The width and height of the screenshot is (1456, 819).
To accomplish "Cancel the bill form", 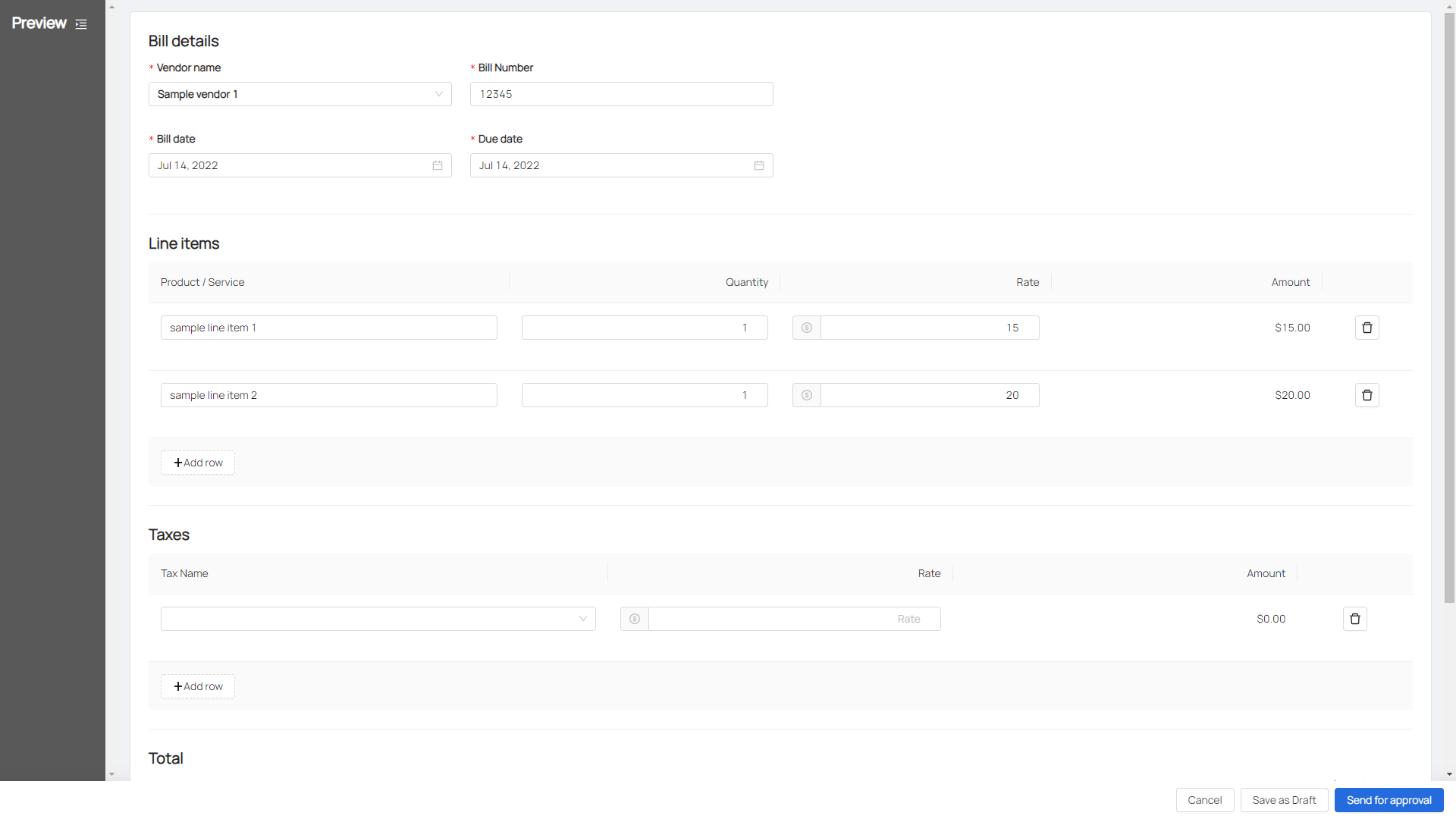I will [x=1204, y=800].
